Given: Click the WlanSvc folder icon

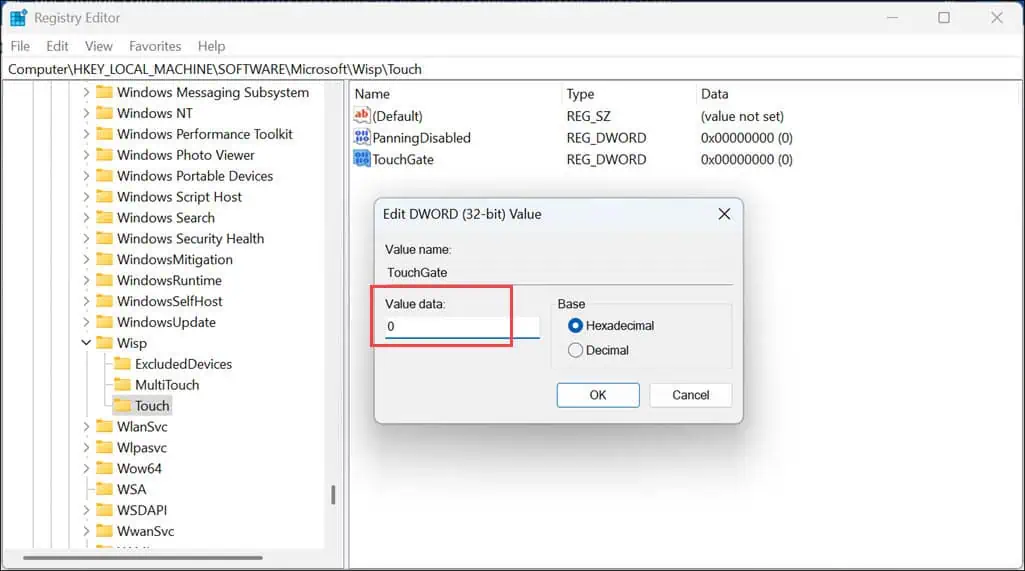Looking at the screenshot, I should [x=104, y=427].
